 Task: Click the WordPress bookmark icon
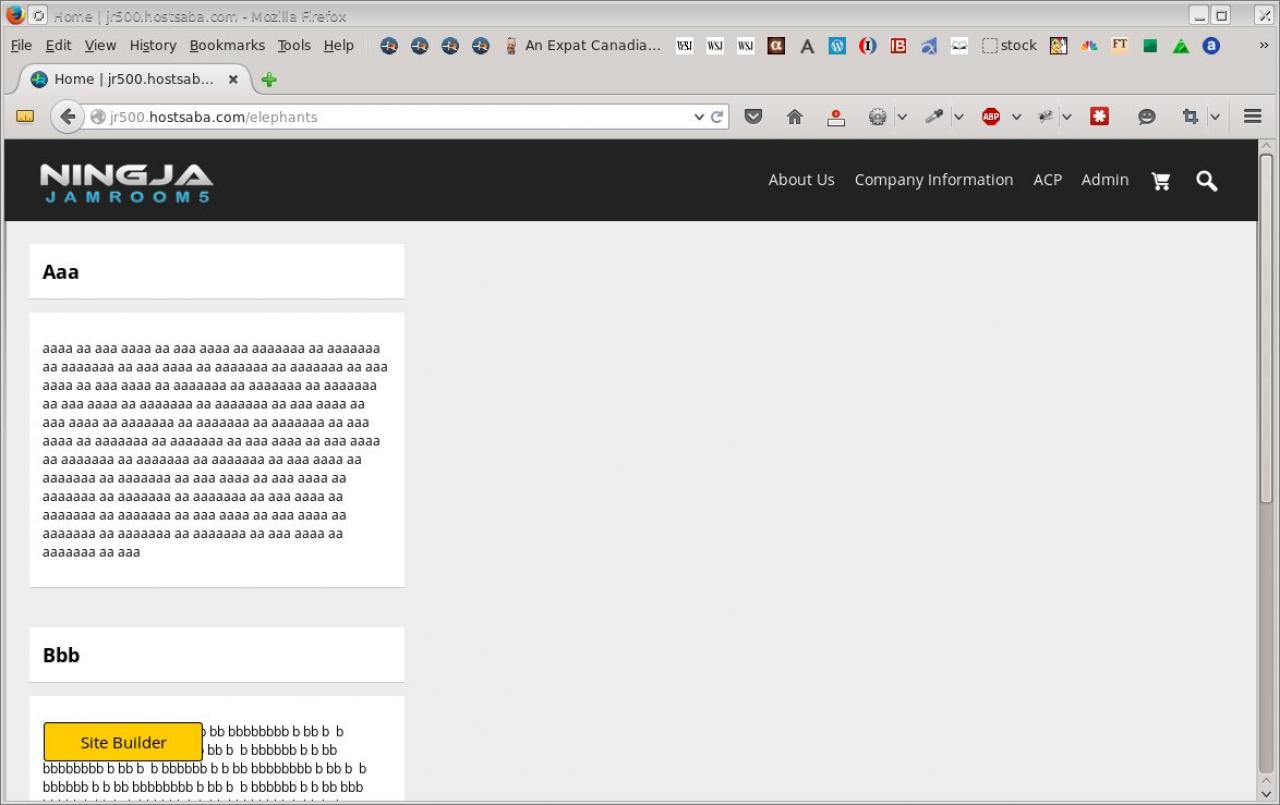click(837, 46)
